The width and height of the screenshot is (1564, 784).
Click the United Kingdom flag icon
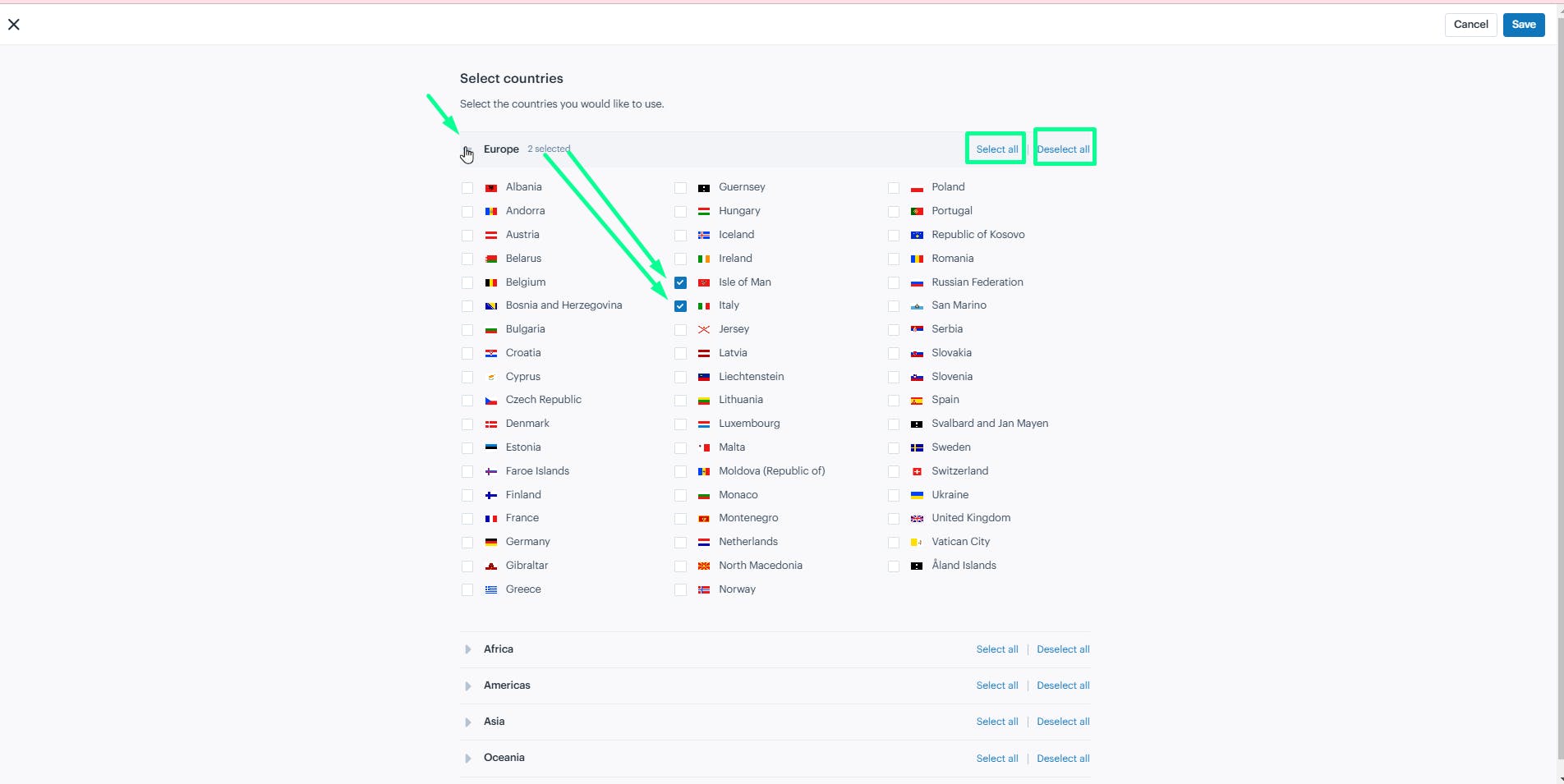click(917, 519)
